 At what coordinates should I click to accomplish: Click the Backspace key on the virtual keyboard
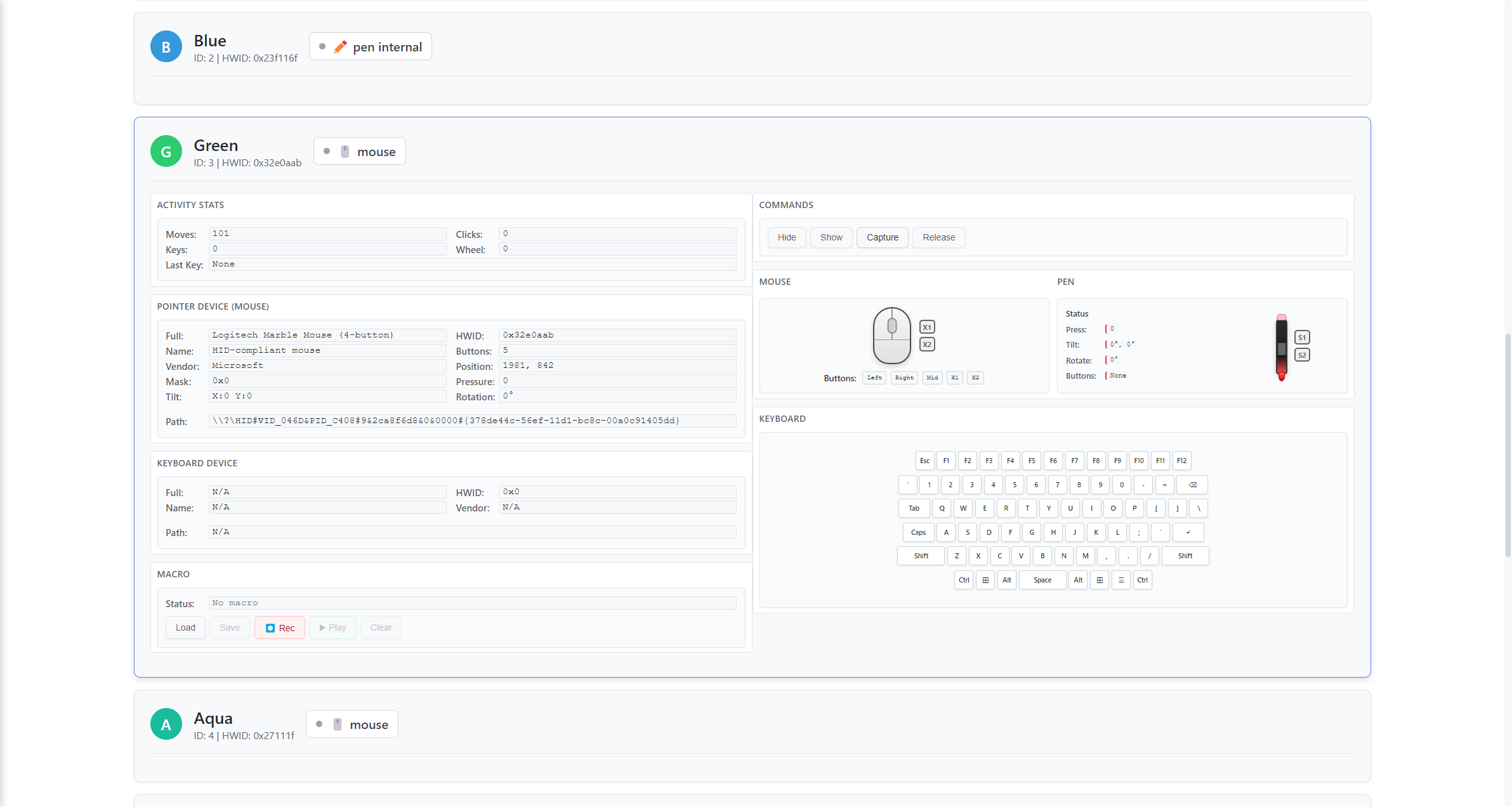(1192, 485)
